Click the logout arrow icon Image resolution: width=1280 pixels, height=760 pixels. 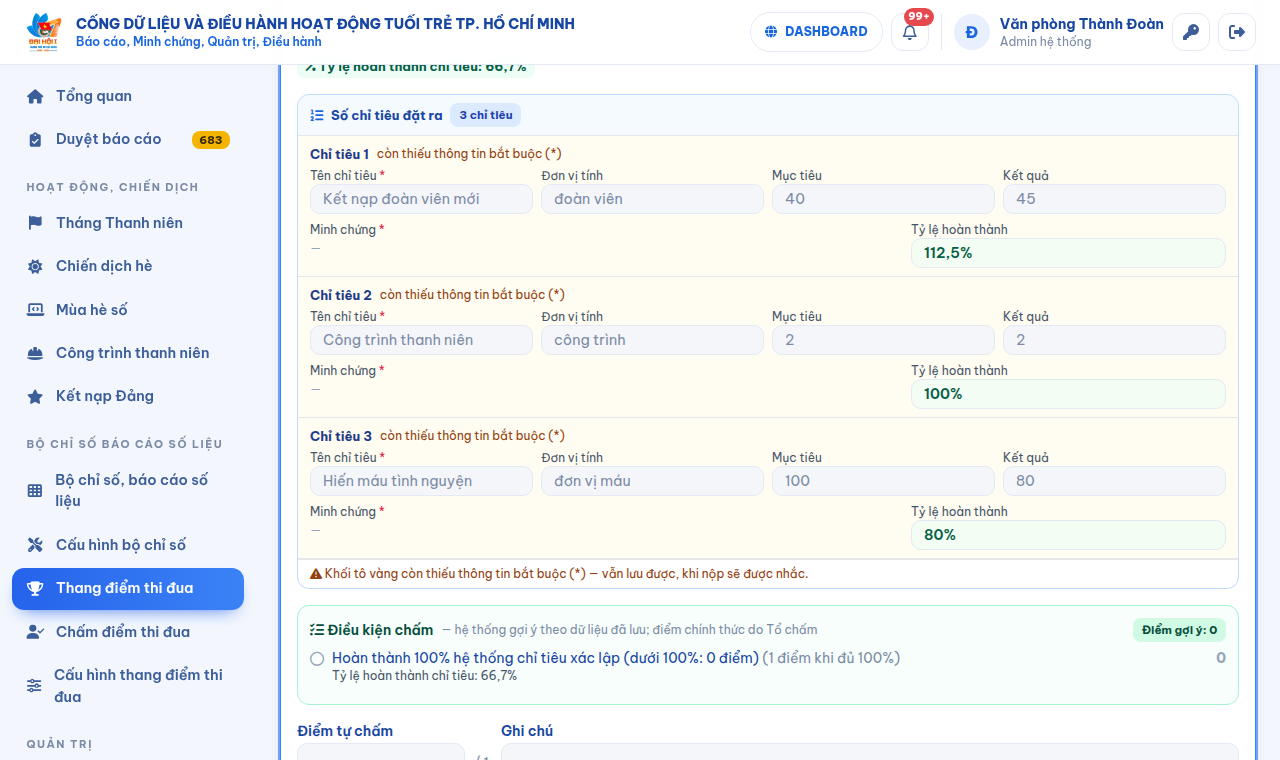(x=1237, y=32)
